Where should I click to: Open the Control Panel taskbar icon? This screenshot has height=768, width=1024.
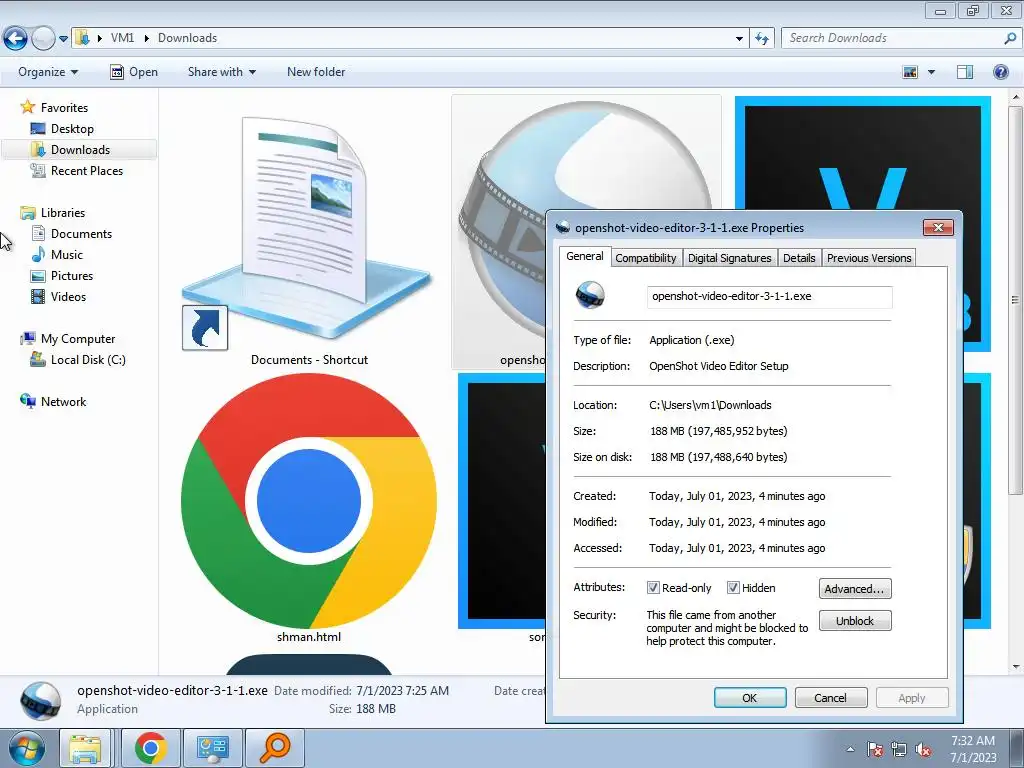tap(213, 748)
